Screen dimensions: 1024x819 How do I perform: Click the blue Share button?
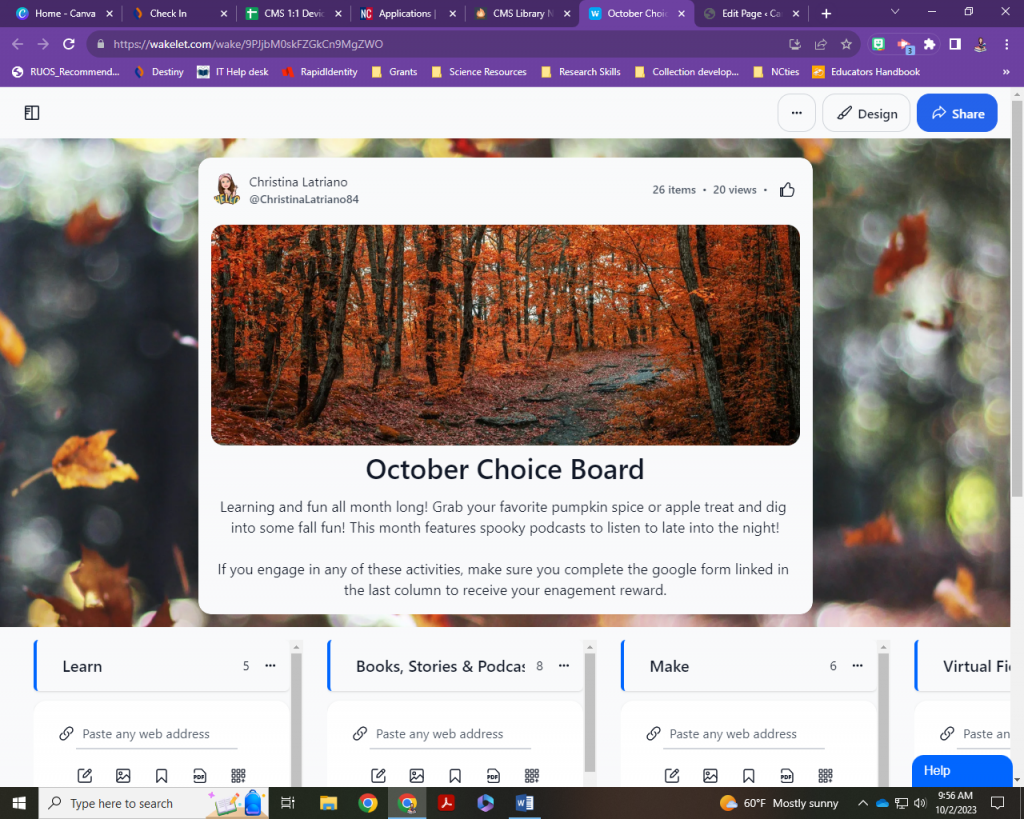click(957, 113)
